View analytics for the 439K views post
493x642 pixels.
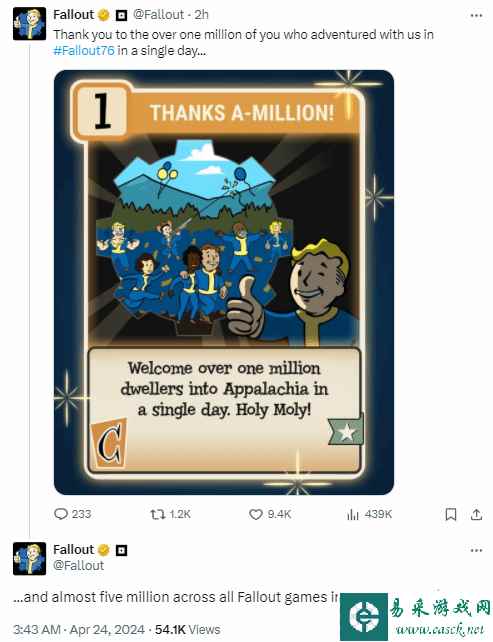click(x=369, y=514)
